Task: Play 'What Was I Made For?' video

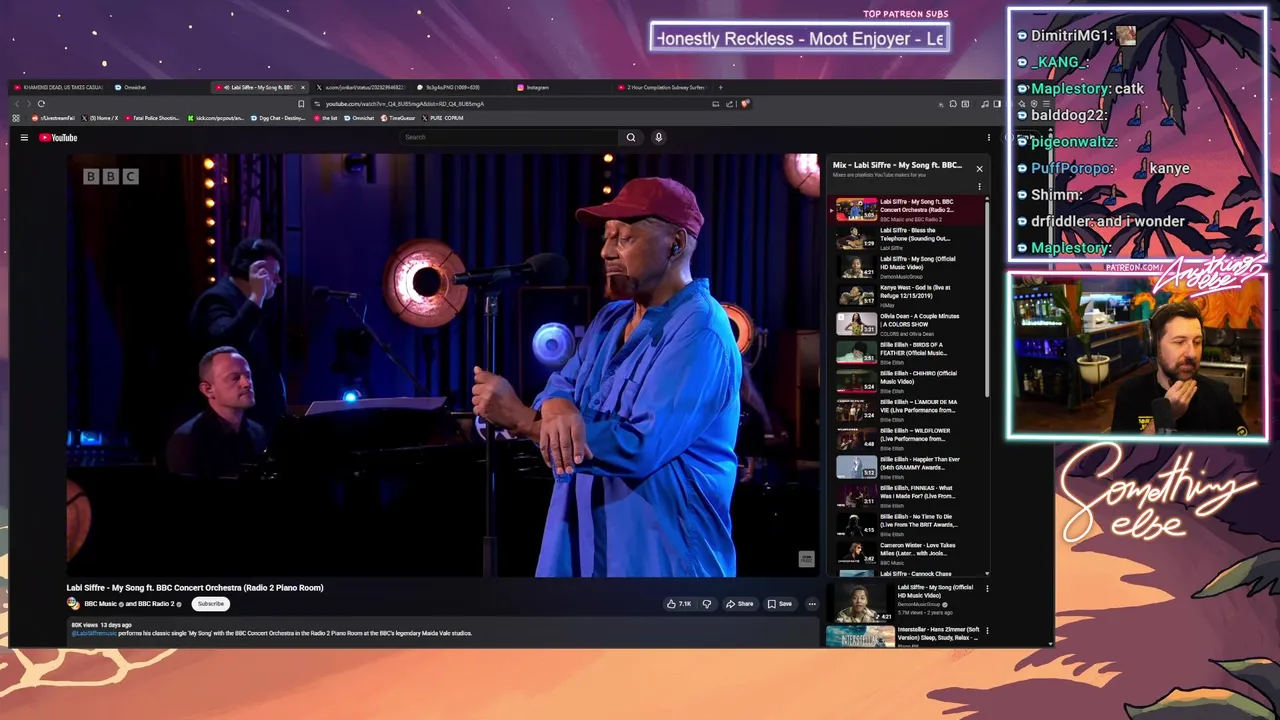Action: pos(905,496)
